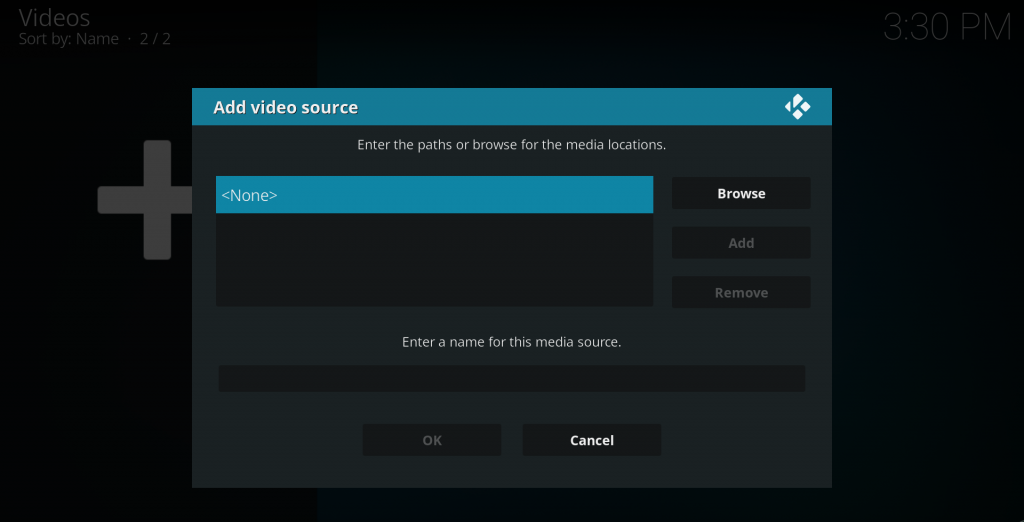The width and height of the screenshot is (1024, 522).
Task: Click the large plus add-videos icon
Action: coord(145,200)
